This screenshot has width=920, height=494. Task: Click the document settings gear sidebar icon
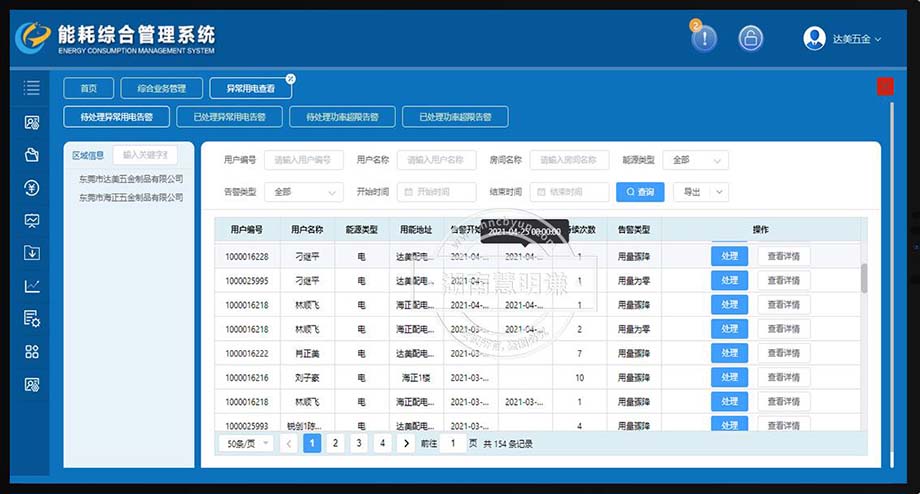pos(32,319)
